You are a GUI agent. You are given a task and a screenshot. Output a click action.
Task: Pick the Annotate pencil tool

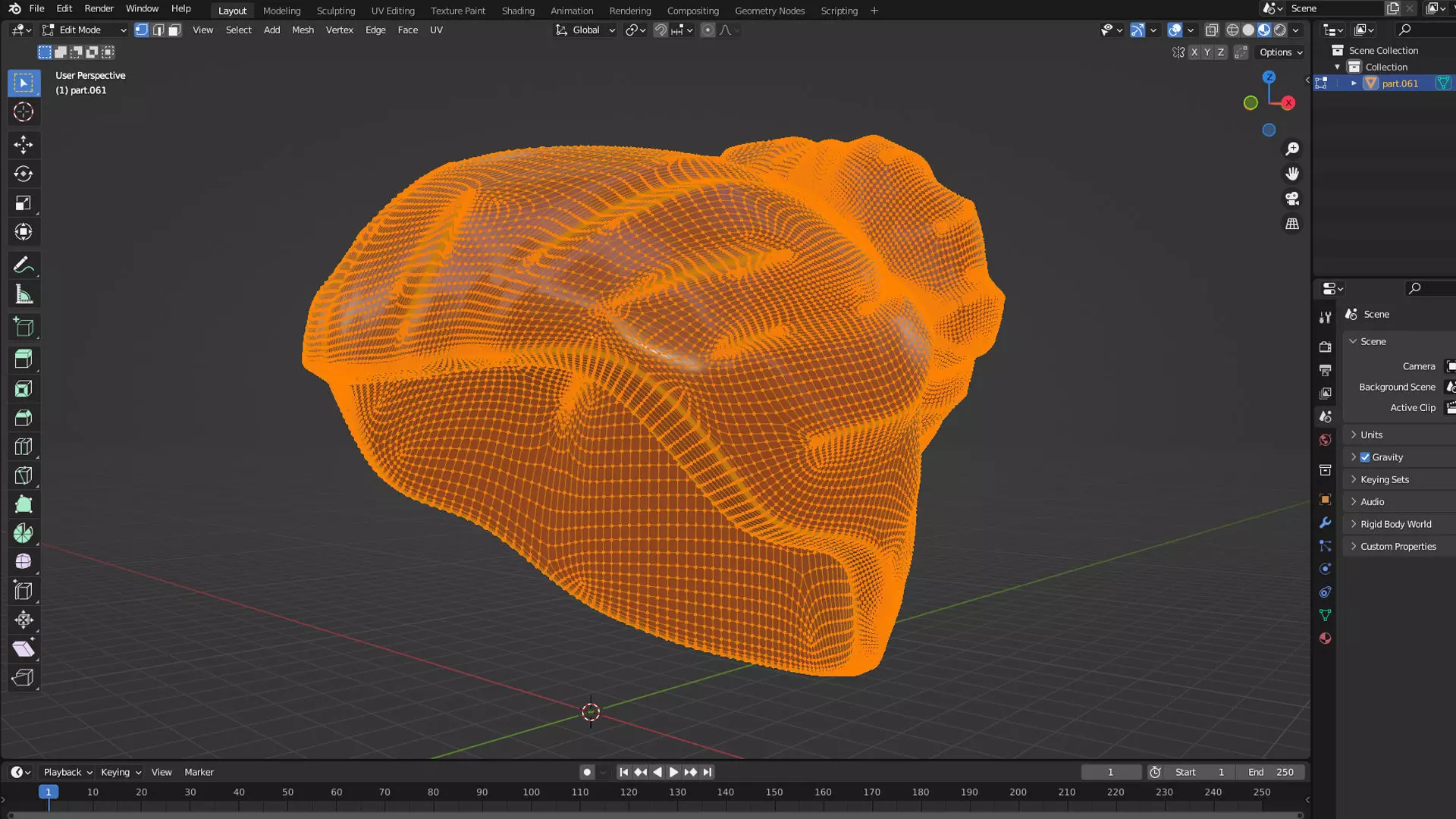point(24,265)
